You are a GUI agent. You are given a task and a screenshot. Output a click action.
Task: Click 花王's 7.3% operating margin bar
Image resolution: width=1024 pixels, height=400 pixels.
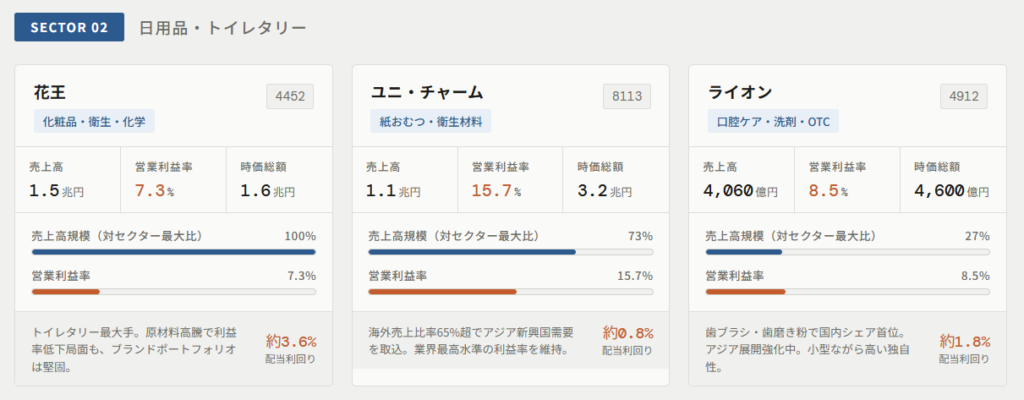pos(174,292)
